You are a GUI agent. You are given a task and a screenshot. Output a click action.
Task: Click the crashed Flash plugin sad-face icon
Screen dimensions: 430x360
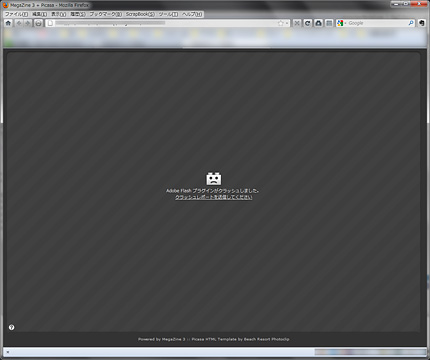tap(214, 179)
